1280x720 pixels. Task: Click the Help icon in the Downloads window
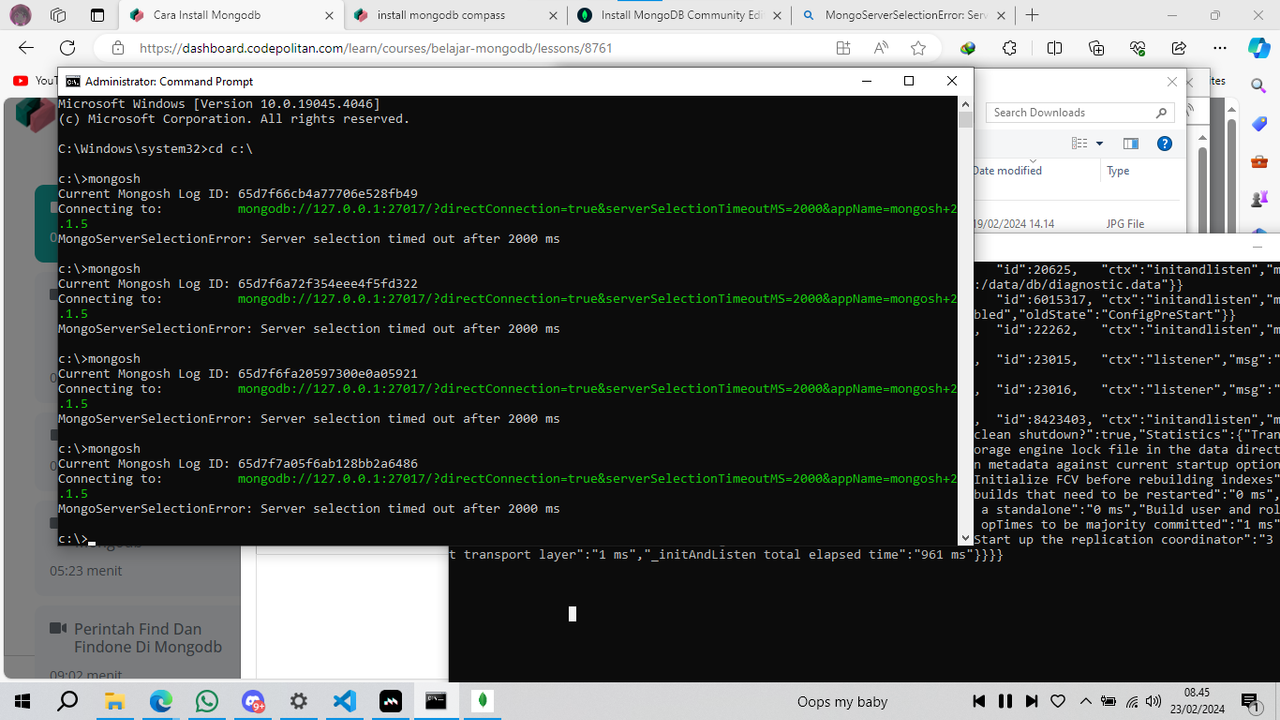click(x=1165, y=143)
